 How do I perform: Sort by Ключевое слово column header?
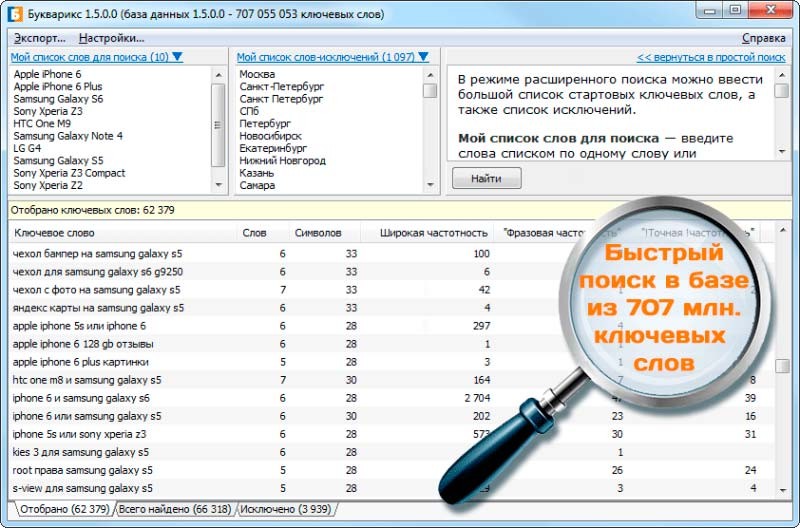click(x=55, y=233)
